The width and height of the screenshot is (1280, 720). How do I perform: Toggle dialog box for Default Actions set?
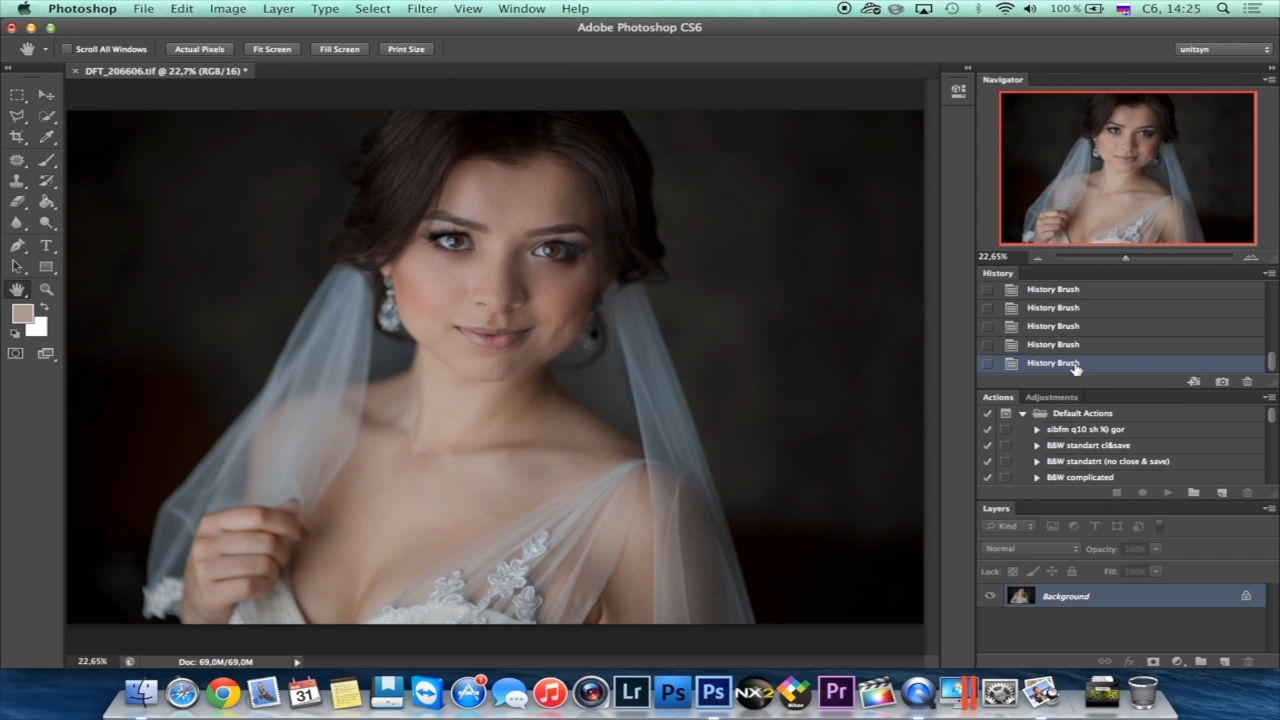point(1005,413)
